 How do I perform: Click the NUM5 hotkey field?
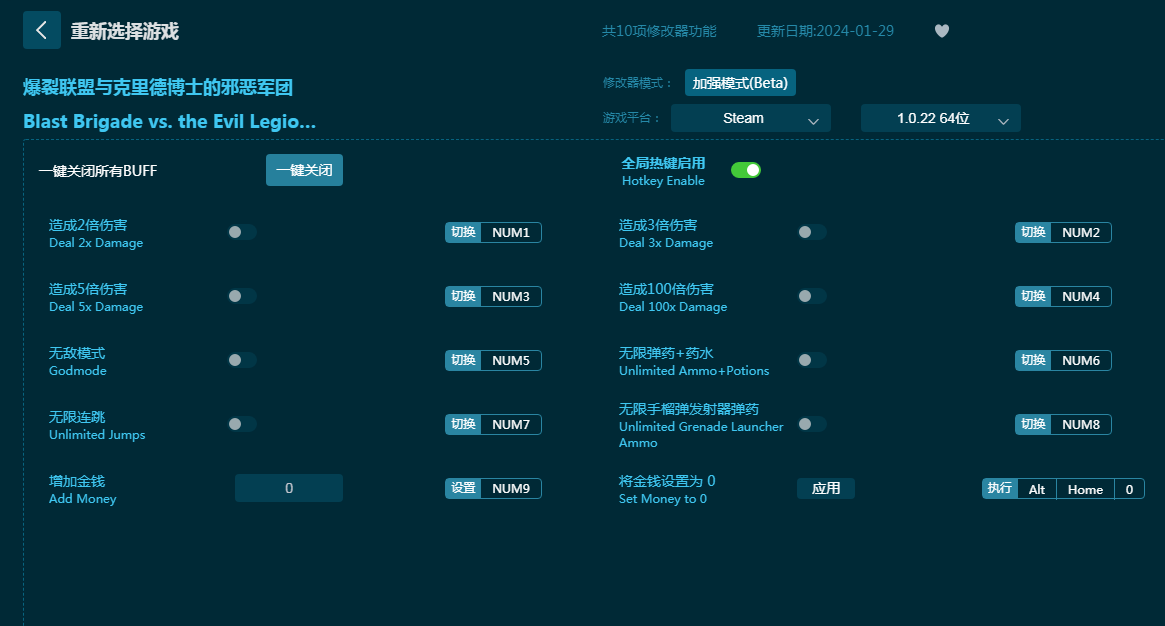tap(511, 360)
